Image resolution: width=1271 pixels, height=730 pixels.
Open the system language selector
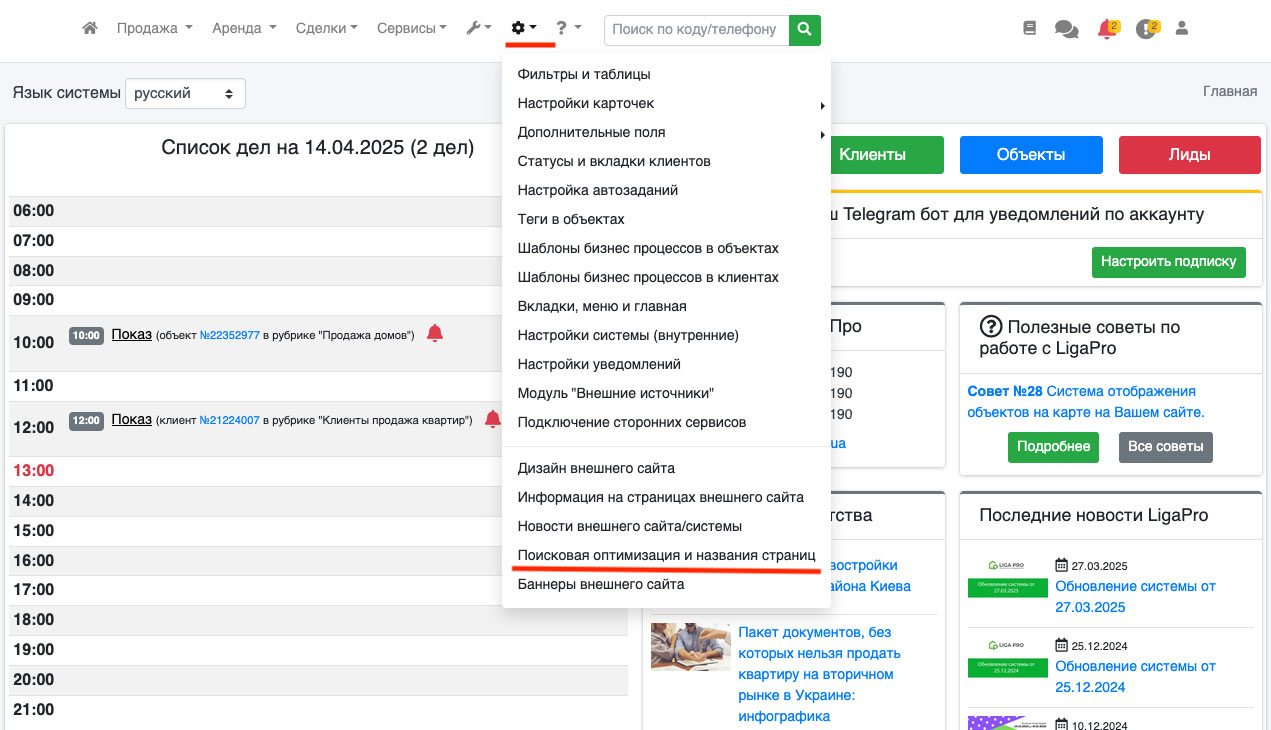185,93
